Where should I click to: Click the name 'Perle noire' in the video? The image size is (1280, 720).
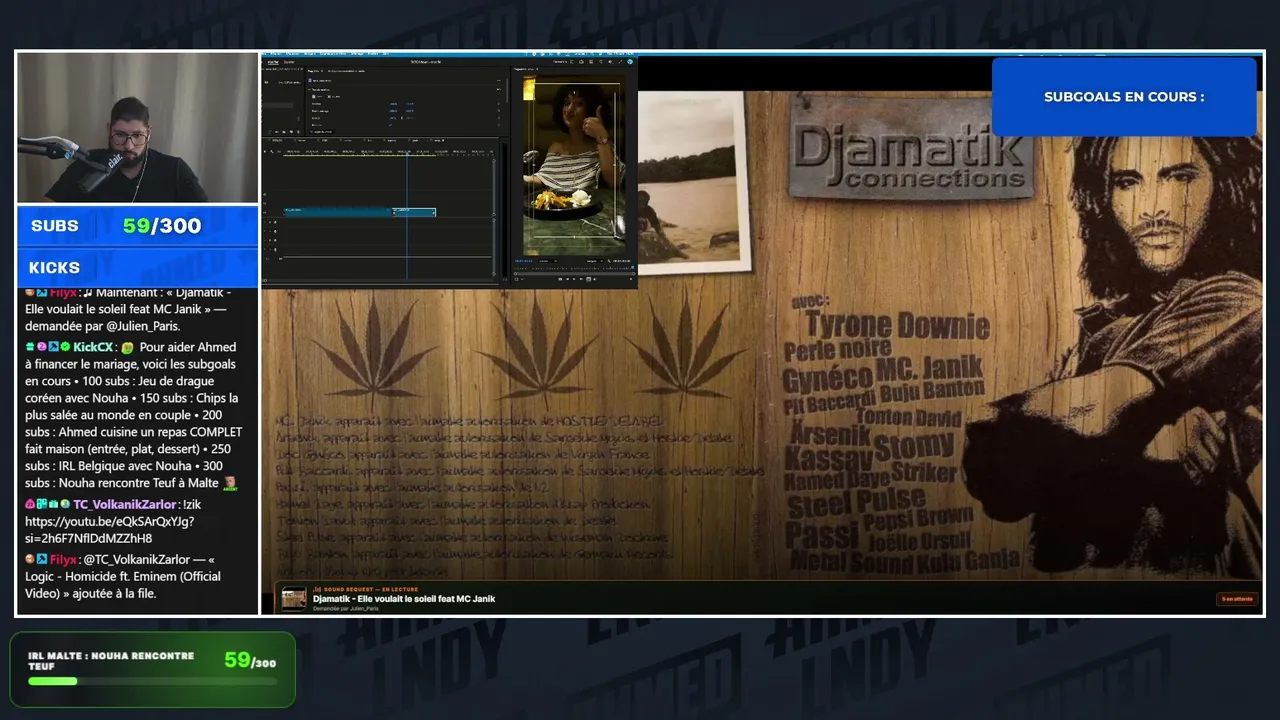pyautogui.click(x=837, y=350)
